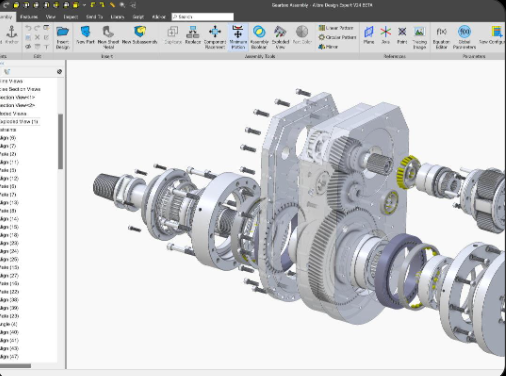The width and height of the screenshot is (506, 376).
Task: Create a New Part
Action: click(85, 35)
